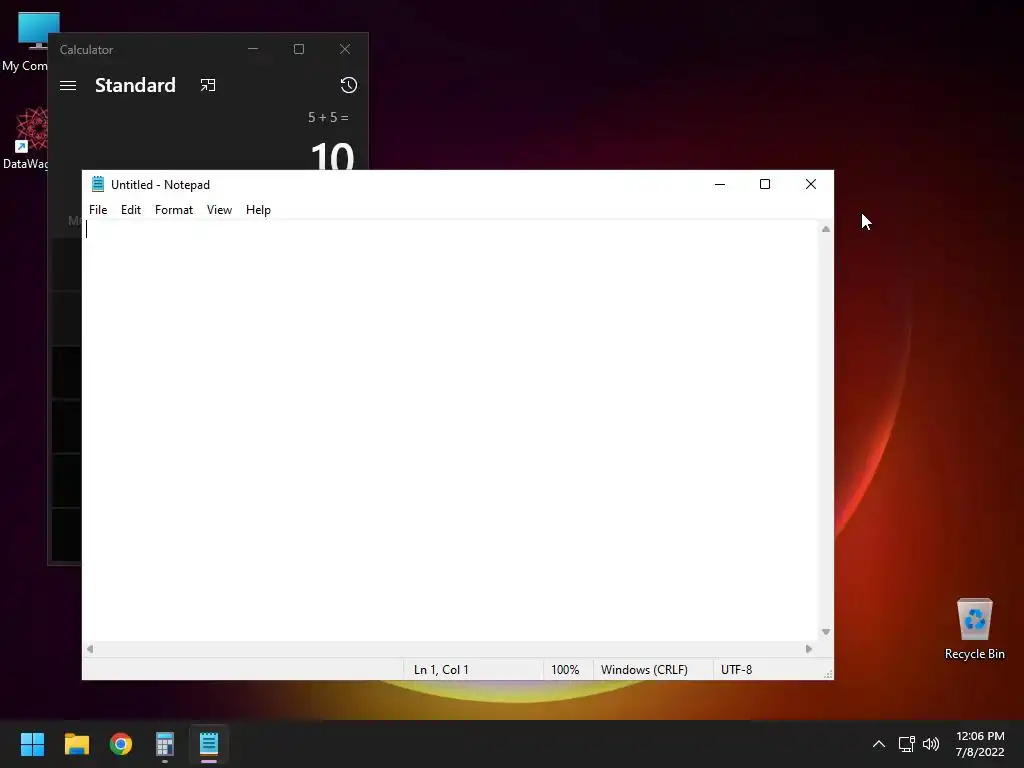
Task: Open the Format menu in Notepad
Action: click(x=174, y=210)
